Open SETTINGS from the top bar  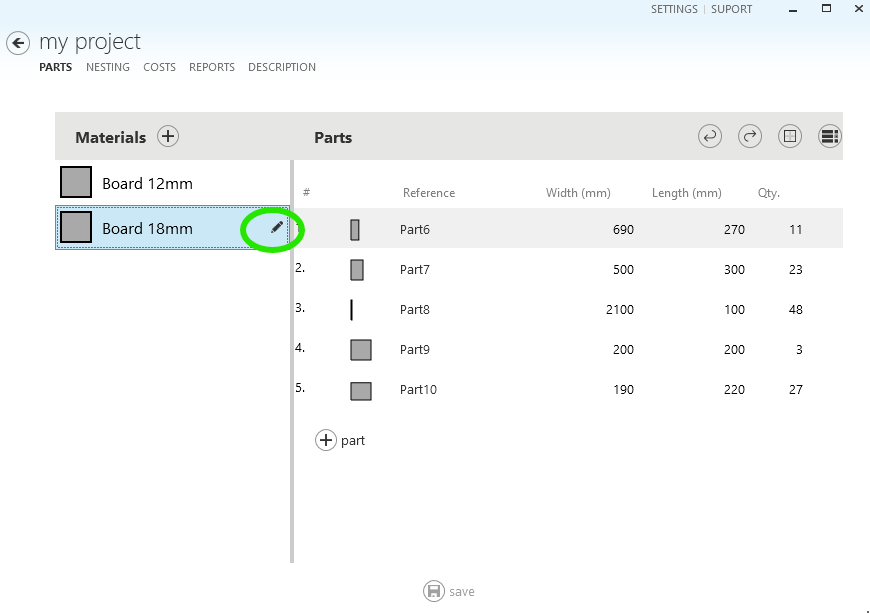pyautogui.click(x=674, y=9)
